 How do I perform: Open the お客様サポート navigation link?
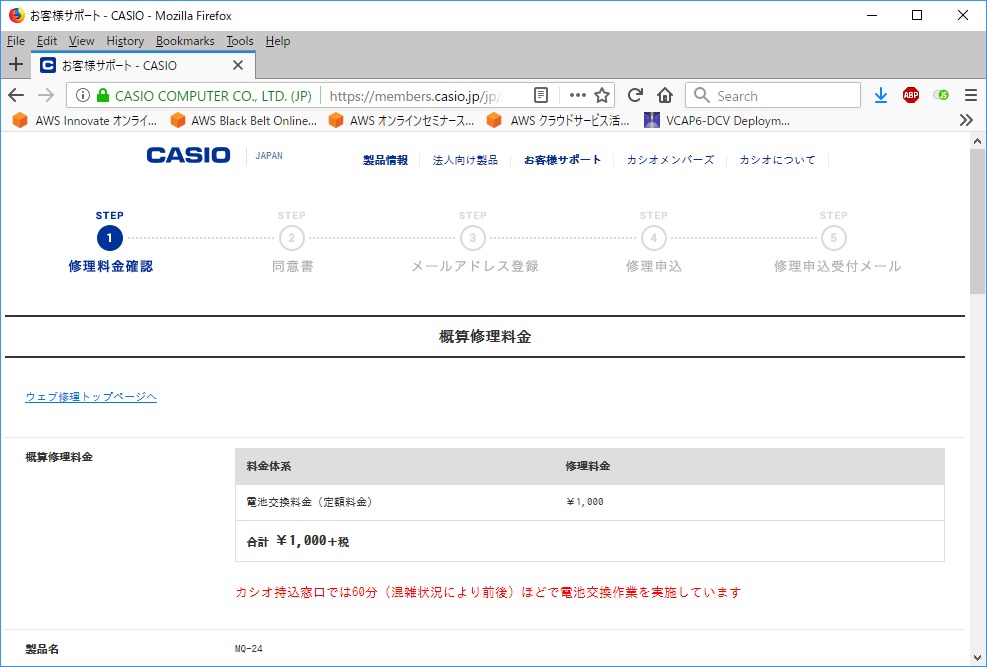click(x=563, y=160)
